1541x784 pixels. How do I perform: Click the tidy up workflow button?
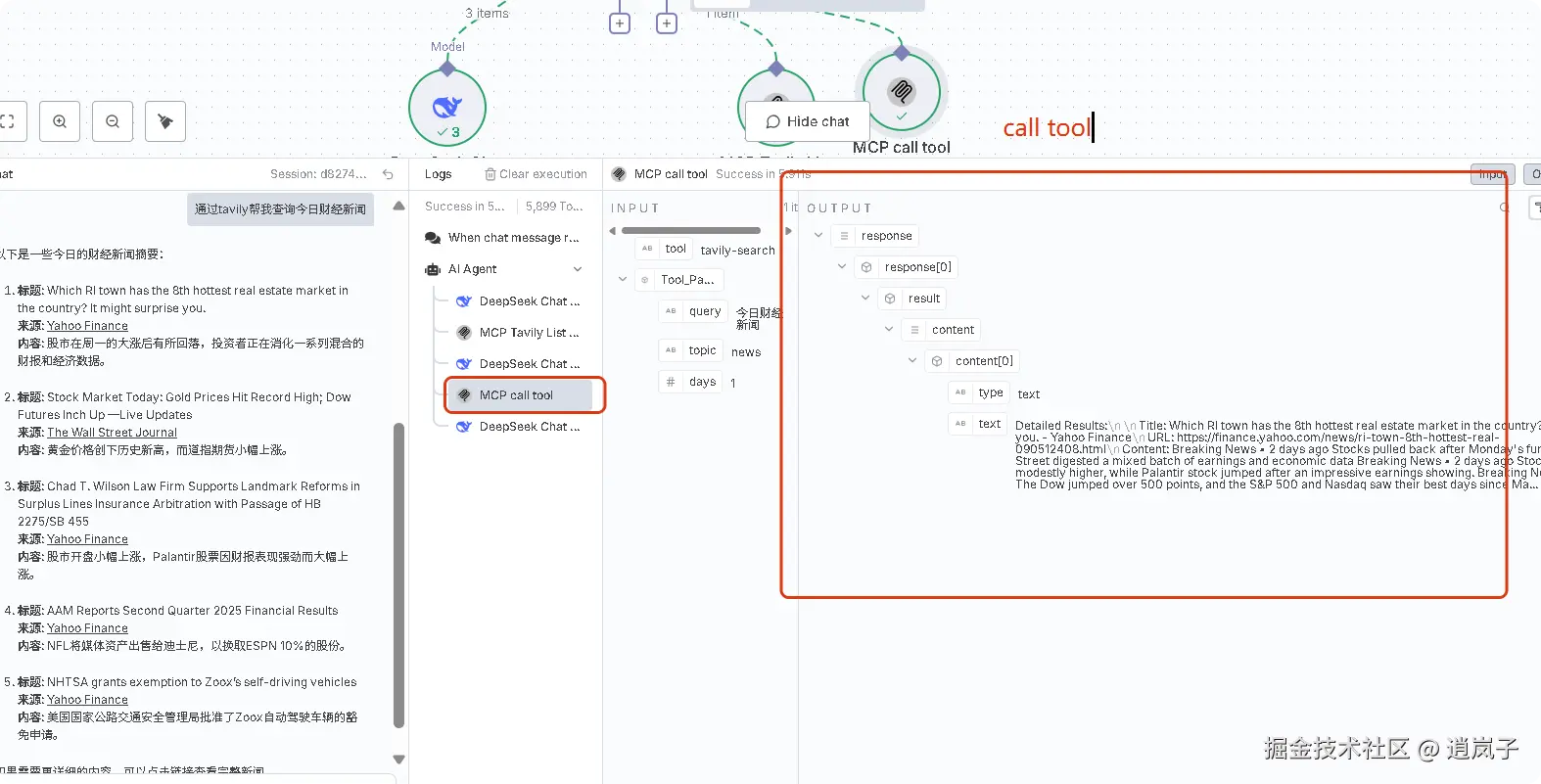click(165, 121)
